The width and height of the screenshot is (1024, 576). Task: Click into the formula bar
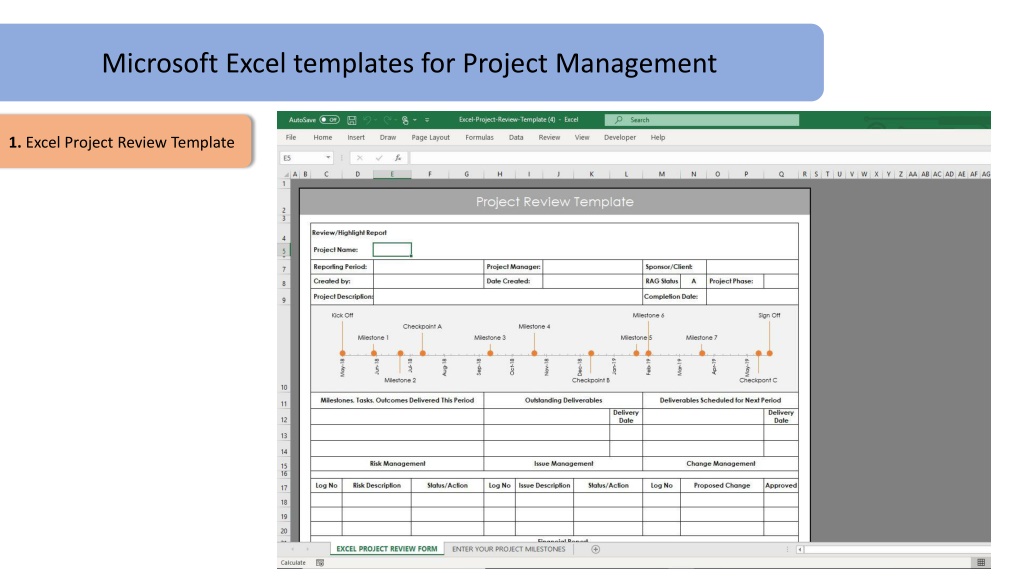(699, 158)
